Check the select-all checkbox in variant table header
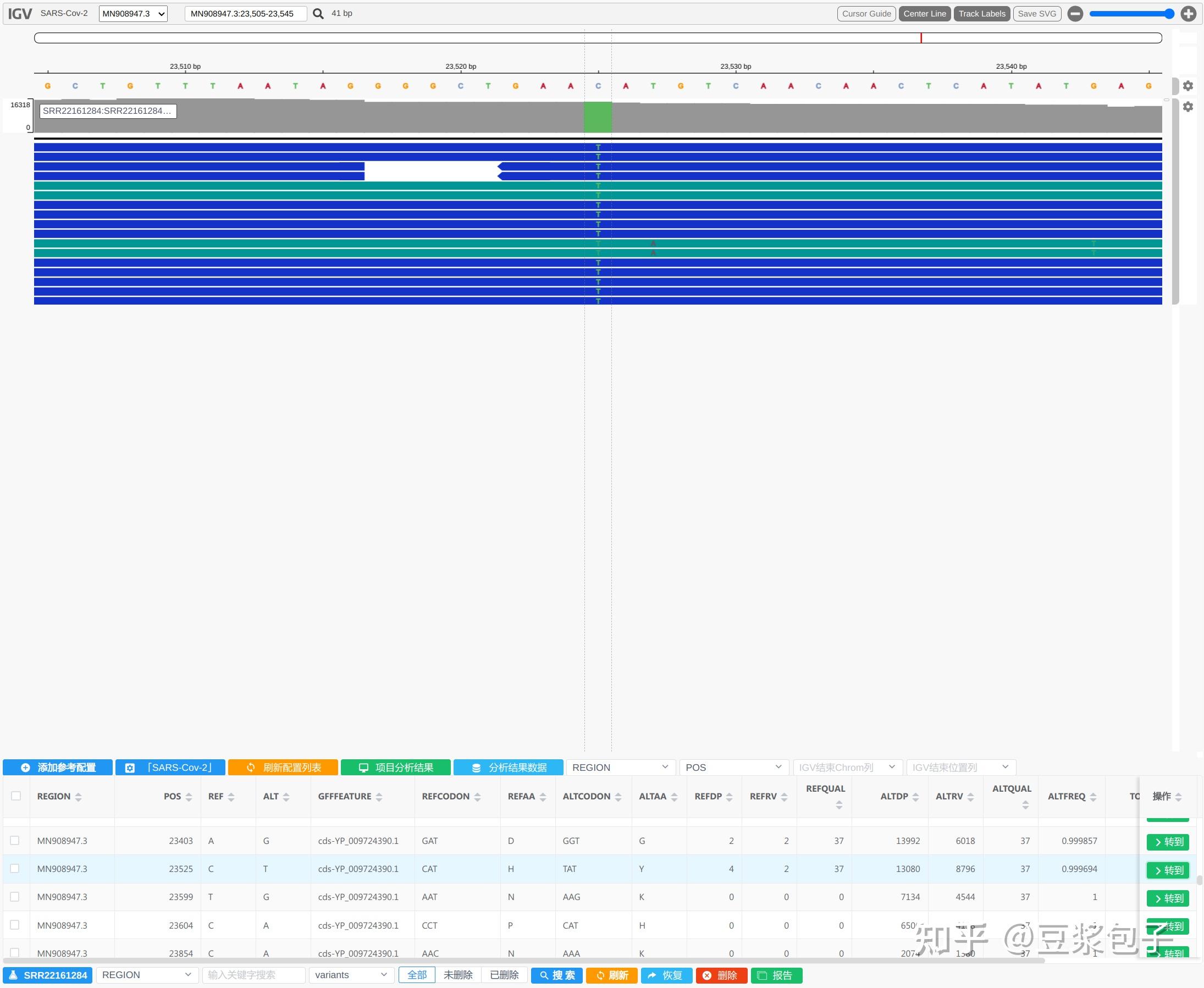 15,796
